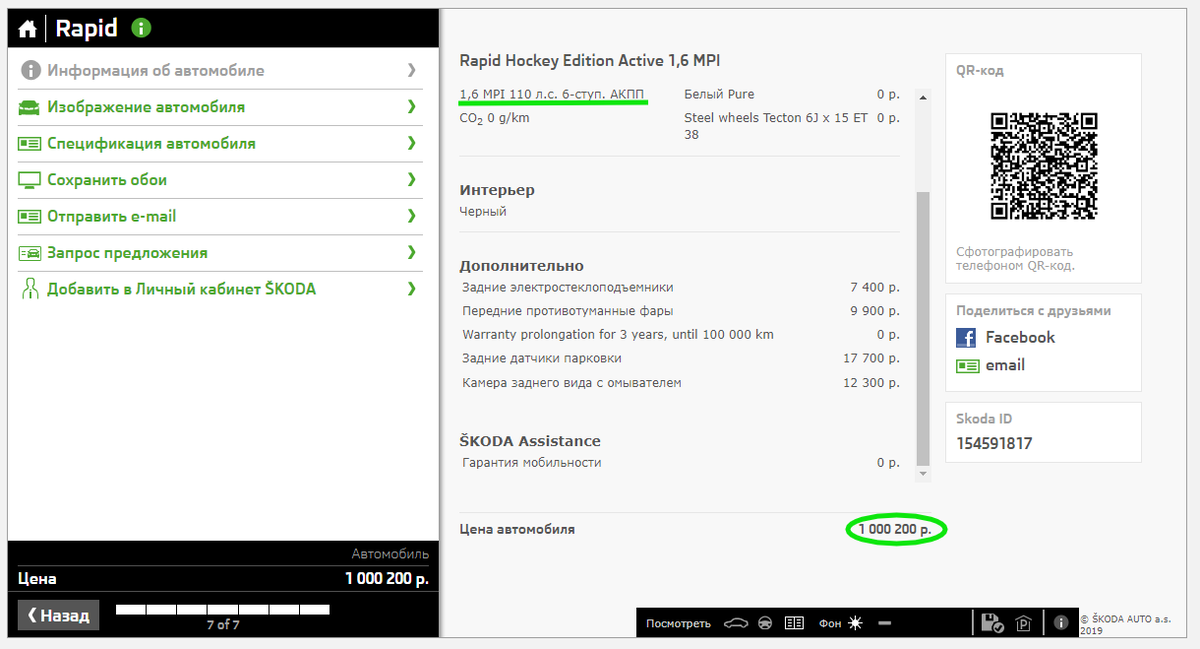Click the Skoda ID number 154591817
The height and width of the screenshot is (649, 1200).
pos(994,443)
